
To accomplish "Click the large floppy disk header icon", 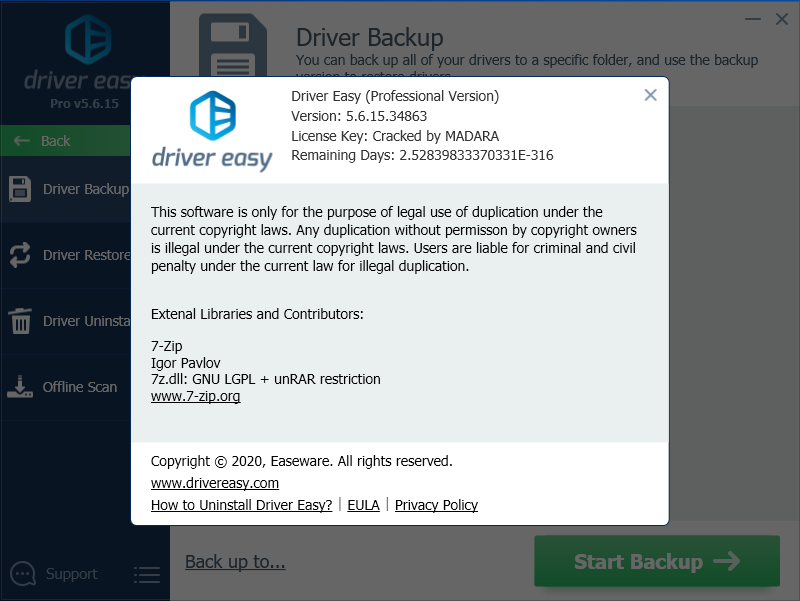I will [233, 45].
